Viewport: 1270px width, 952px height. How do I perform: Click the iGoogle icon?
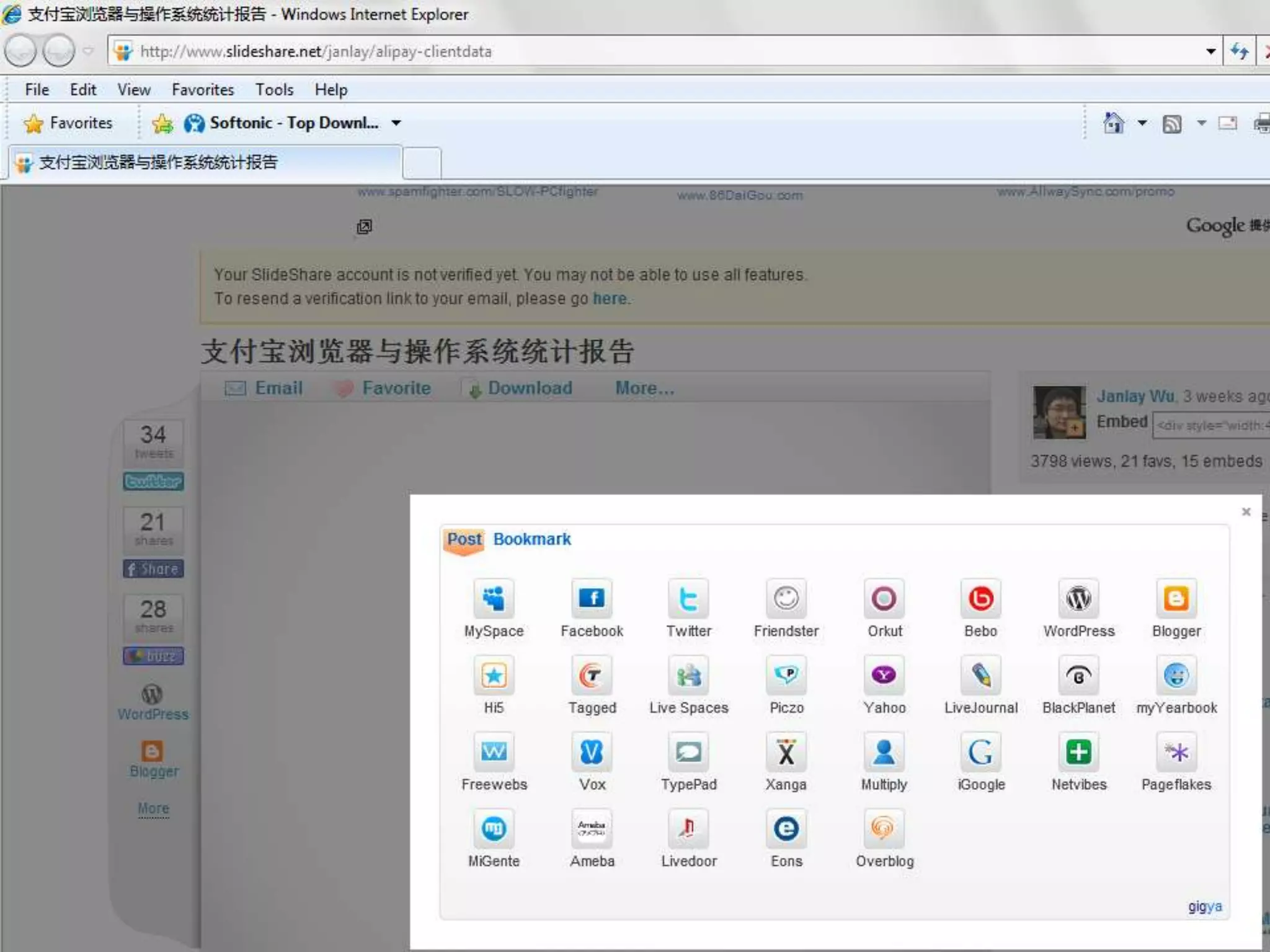pyautogui.click(x=980, y=752)
